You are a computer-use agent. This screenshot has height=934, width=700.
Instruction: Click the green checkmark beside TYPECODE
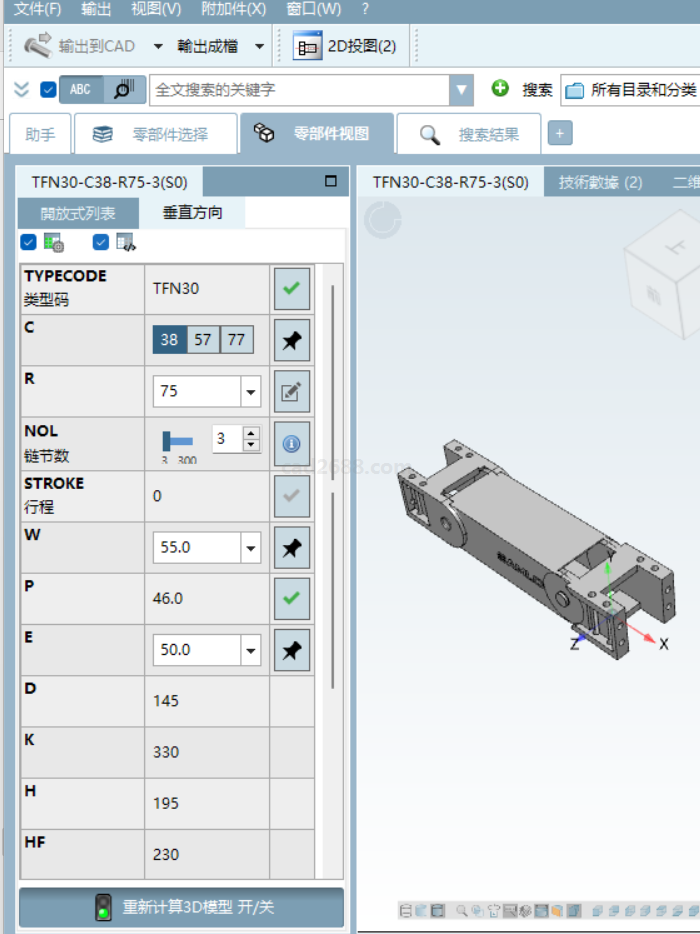point(291,289)
